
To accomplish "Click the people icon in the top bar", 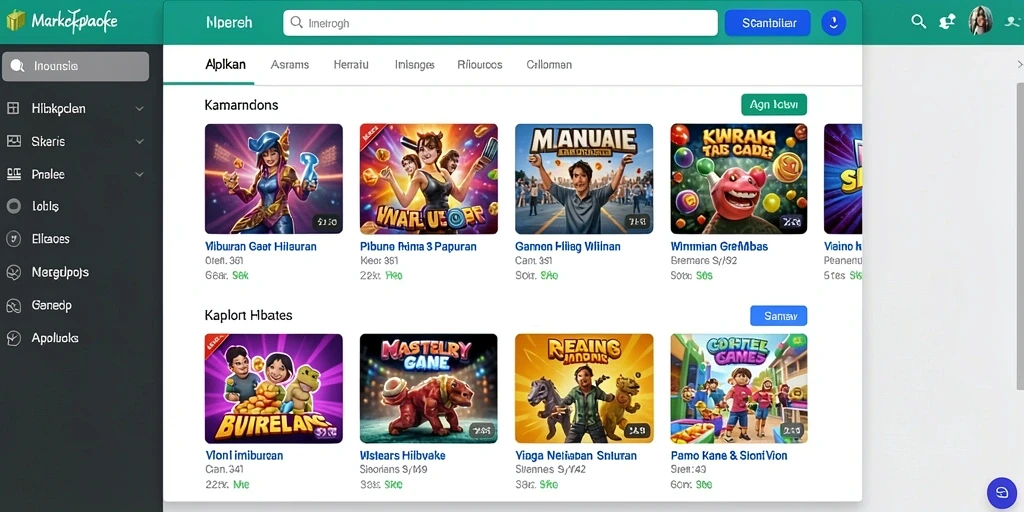I will click(x=948, y=22).
